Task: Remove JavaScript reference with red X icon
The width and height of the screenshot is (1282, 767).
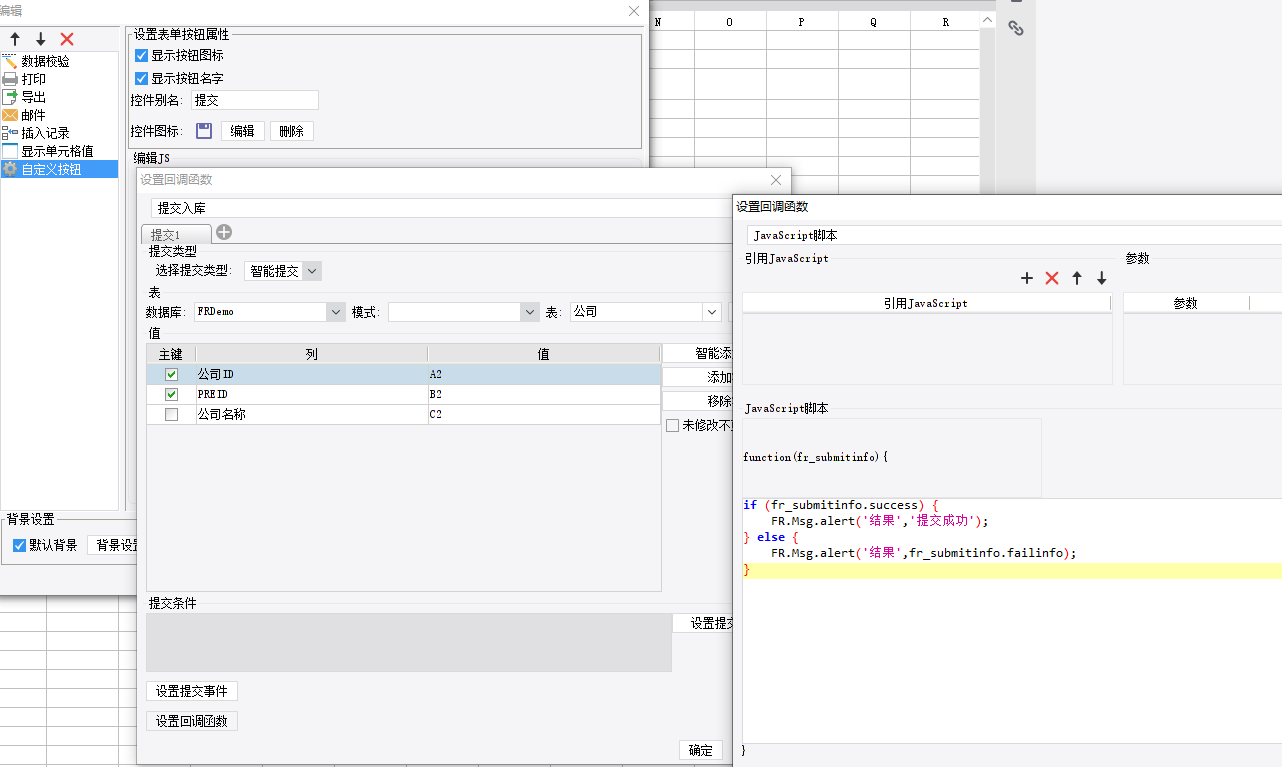Action: pos(1052,278)
